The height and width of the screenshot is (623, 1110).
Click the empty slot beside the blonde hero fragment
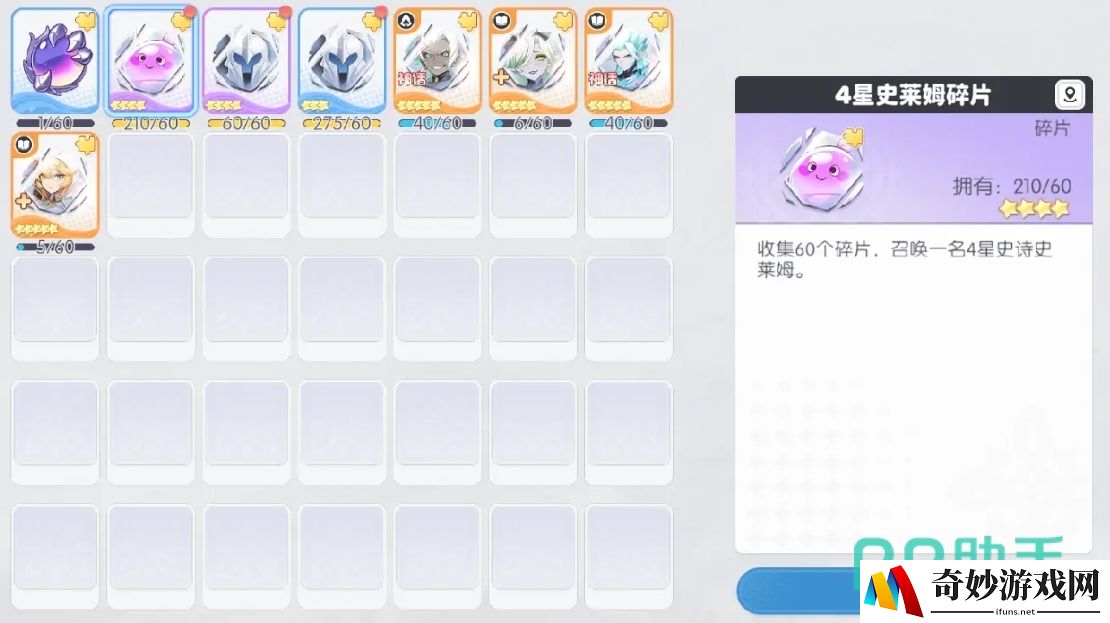pyautogui.click(x=150, y=184)
